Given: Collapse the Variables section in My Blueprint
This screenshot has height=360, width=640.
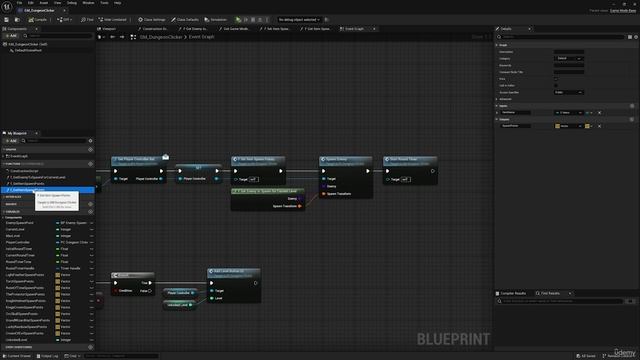Looking at the screenshot, I should pos(4,212).
